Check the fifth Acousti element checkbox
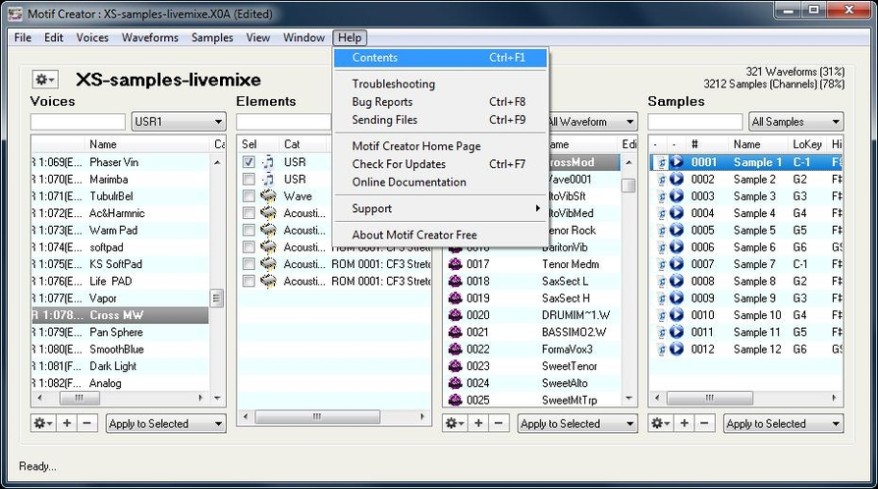 (x=249, y=281)
